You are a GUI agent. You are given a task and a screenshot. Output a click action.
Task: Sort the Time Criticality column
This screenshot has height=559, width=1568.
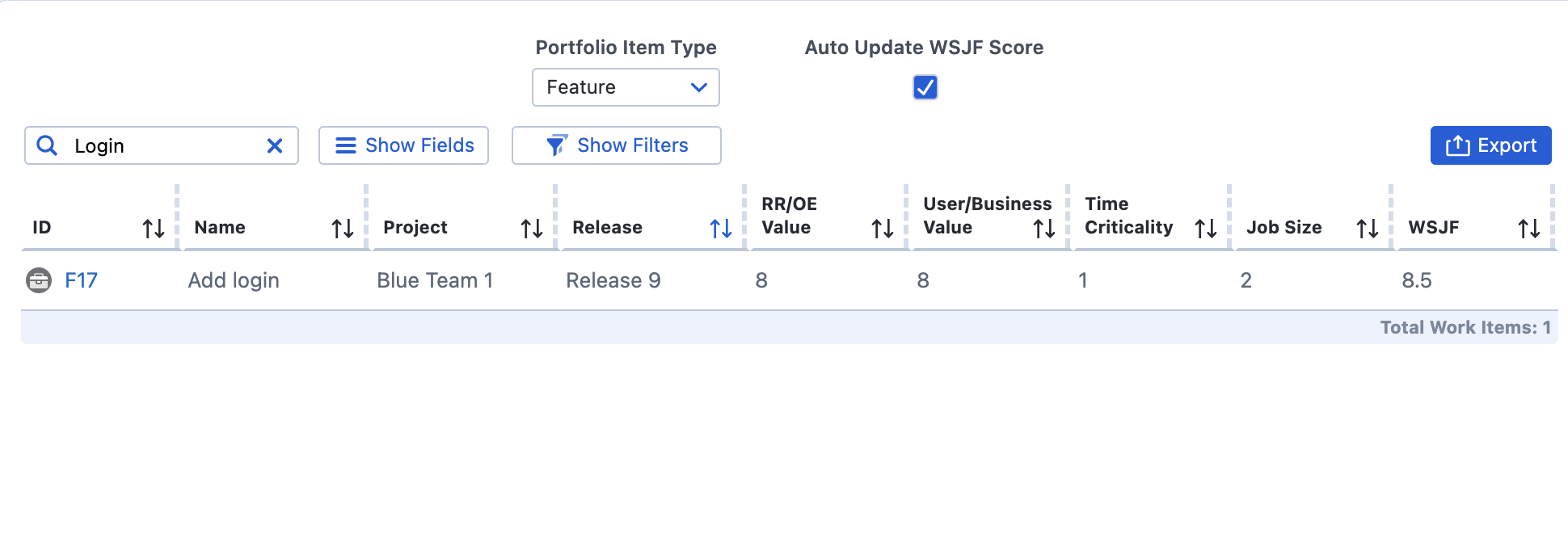tap(1206, 228)
